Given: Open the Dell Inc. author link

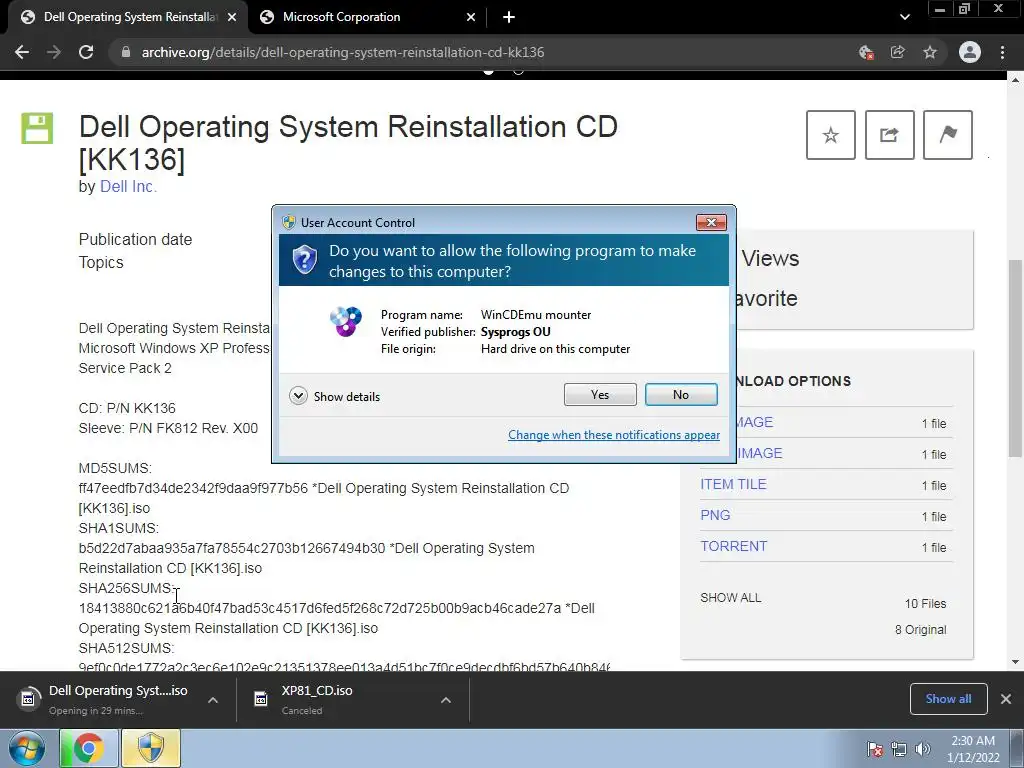Looking at the screenshot, I should (x=127, y=186).
